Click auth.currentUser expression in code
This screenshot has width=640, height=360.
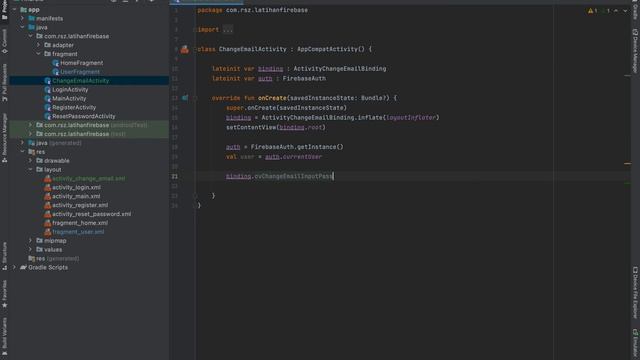click(x=293, y=157)
